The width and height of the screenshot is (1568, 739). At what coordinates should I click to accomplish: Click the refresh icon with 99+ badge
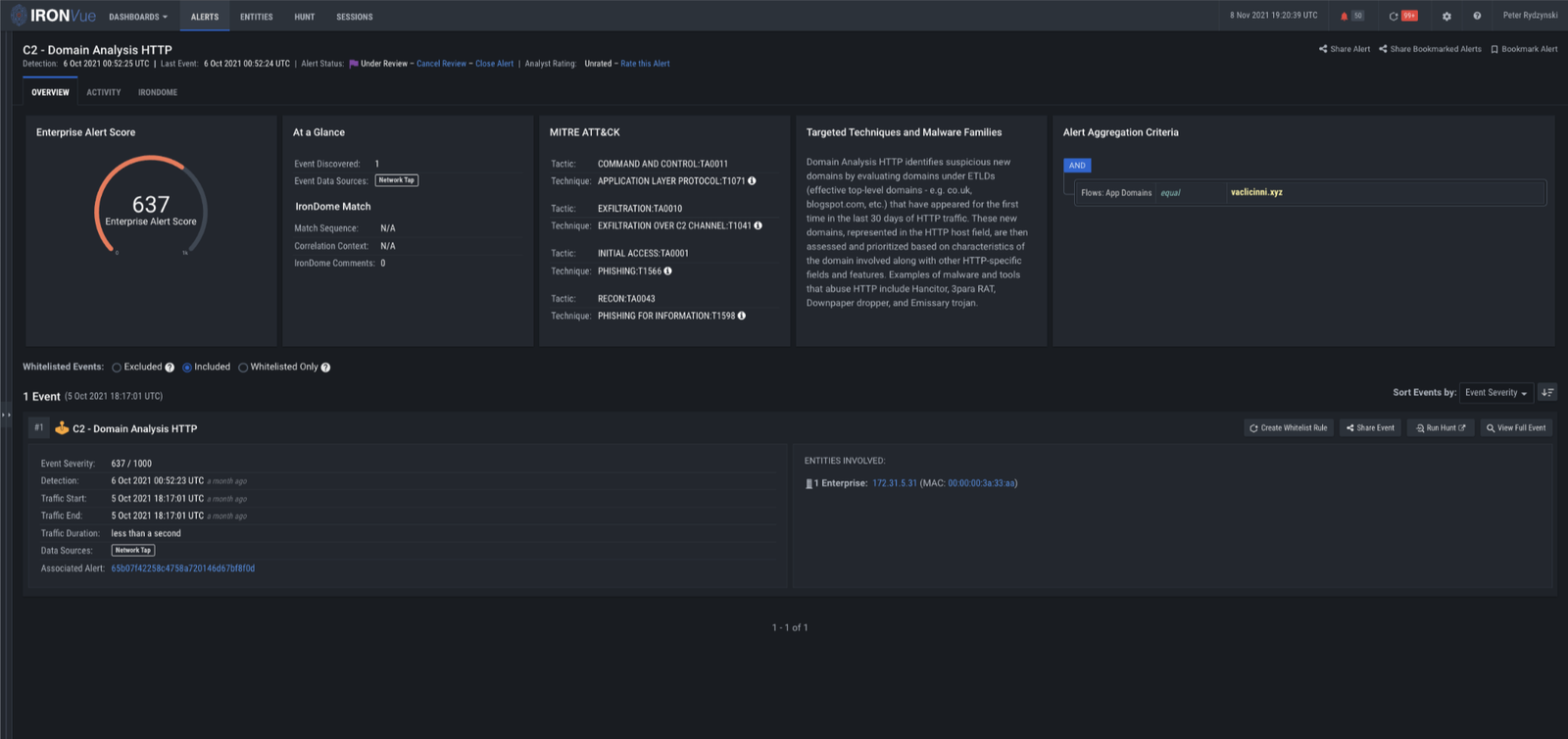[x=1394, y=16]
